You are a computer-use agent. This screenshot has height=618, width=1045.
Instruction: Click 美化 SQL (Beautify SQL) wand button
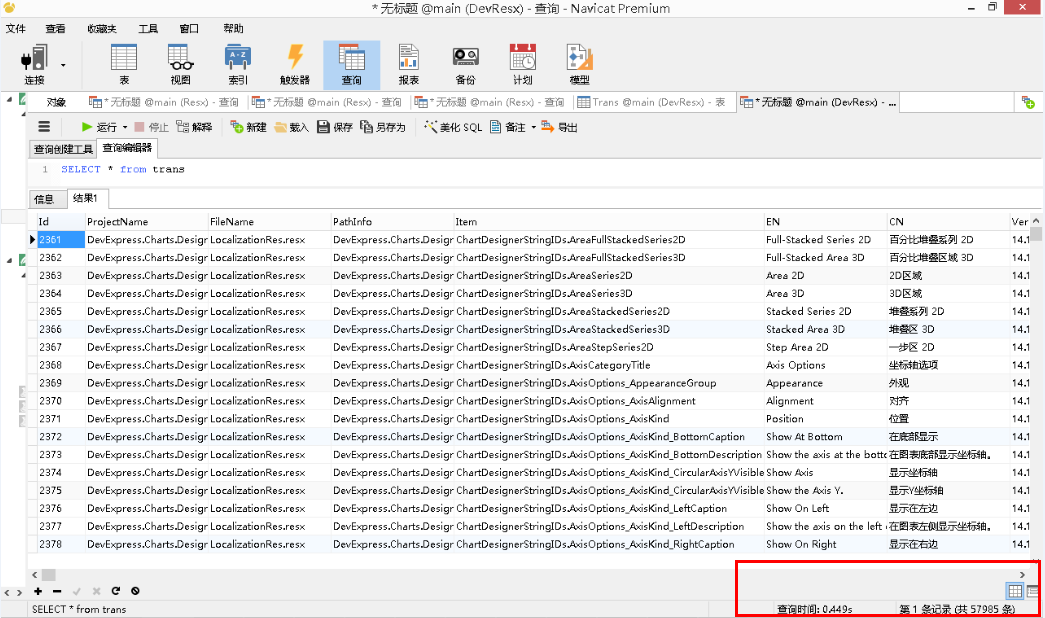(x=453, y=127)
